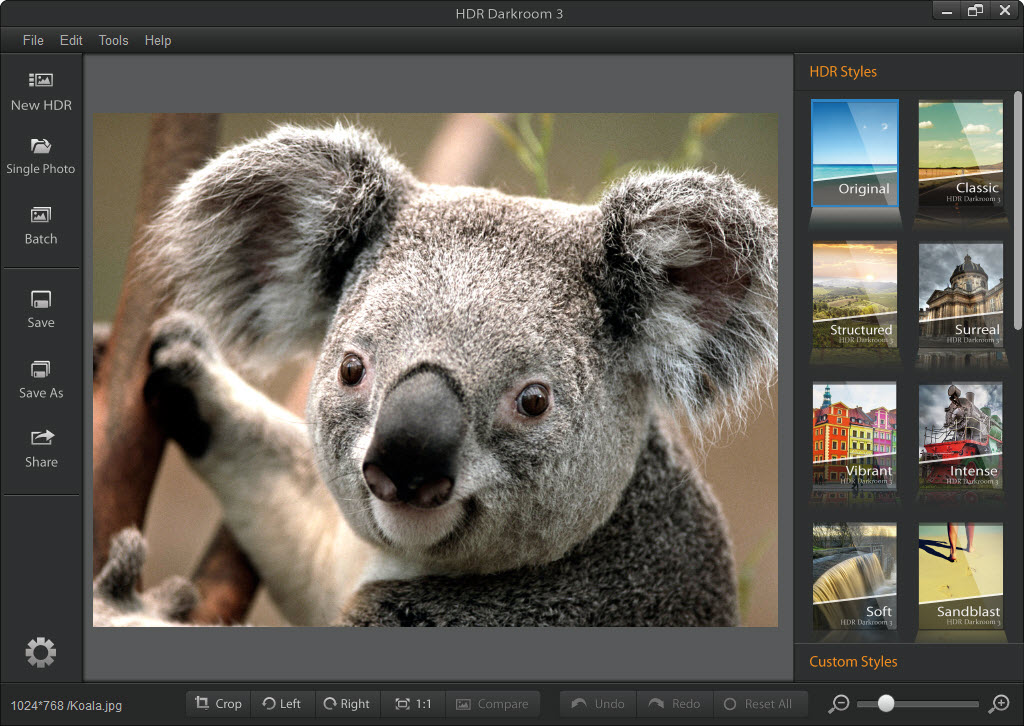Start Batch processing from the sidebar
The image size is (1024, 726).
(40, 226)
